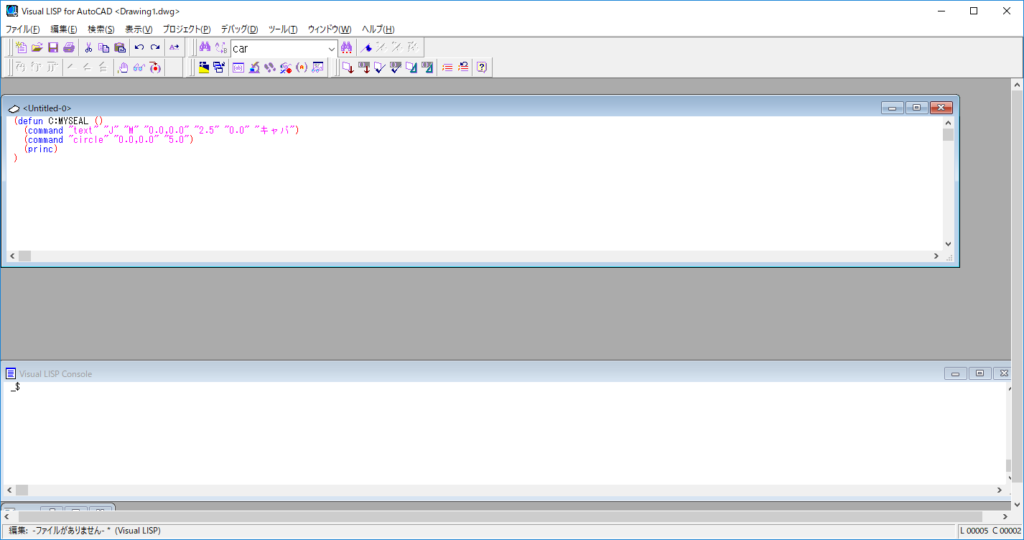Click the command "circle" code line
Viewport: 1024px width, 540px height.
click(109, 140)
